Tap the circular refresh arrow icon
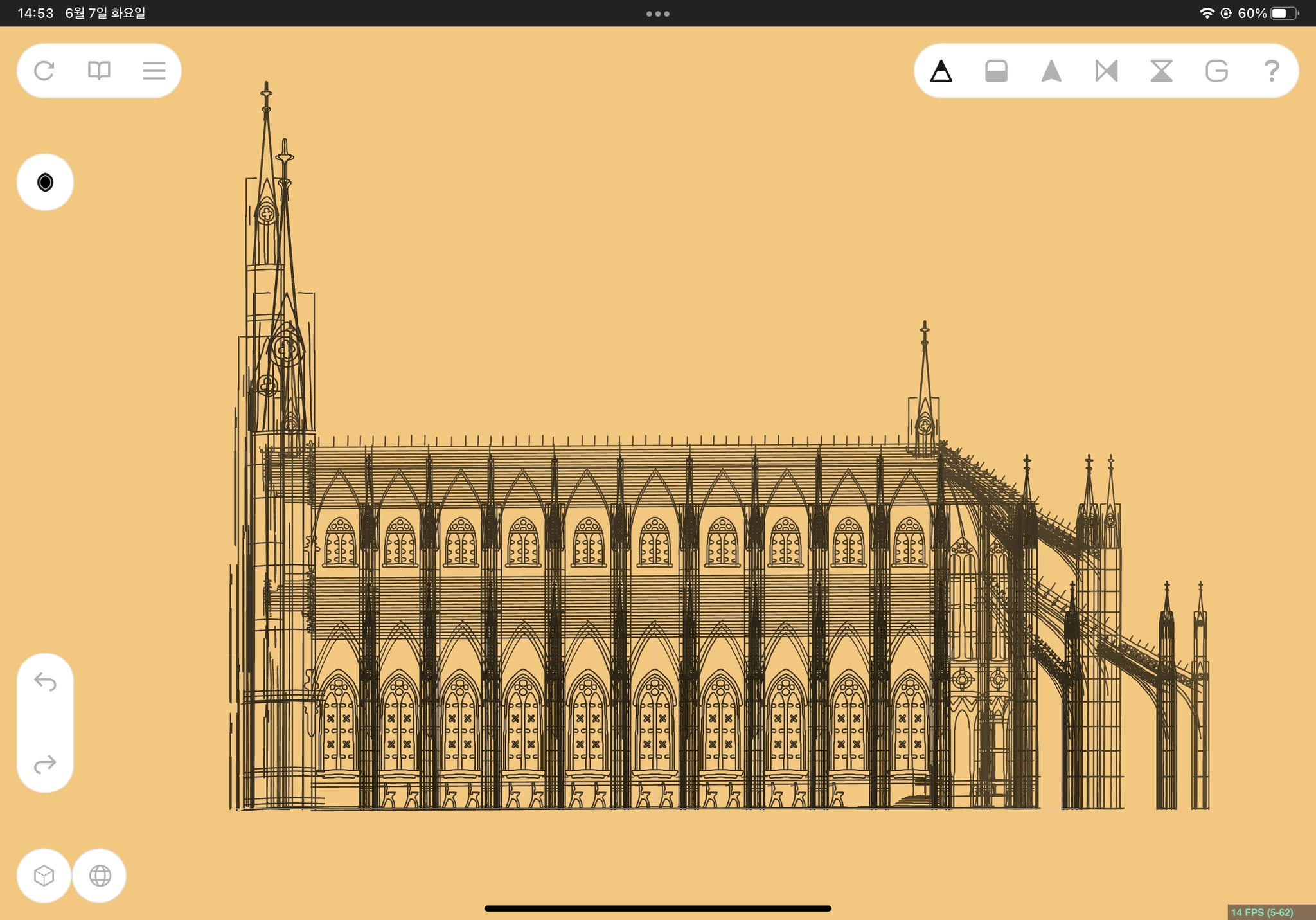The height and width of the screenshot is (920, 1316). 44,71
